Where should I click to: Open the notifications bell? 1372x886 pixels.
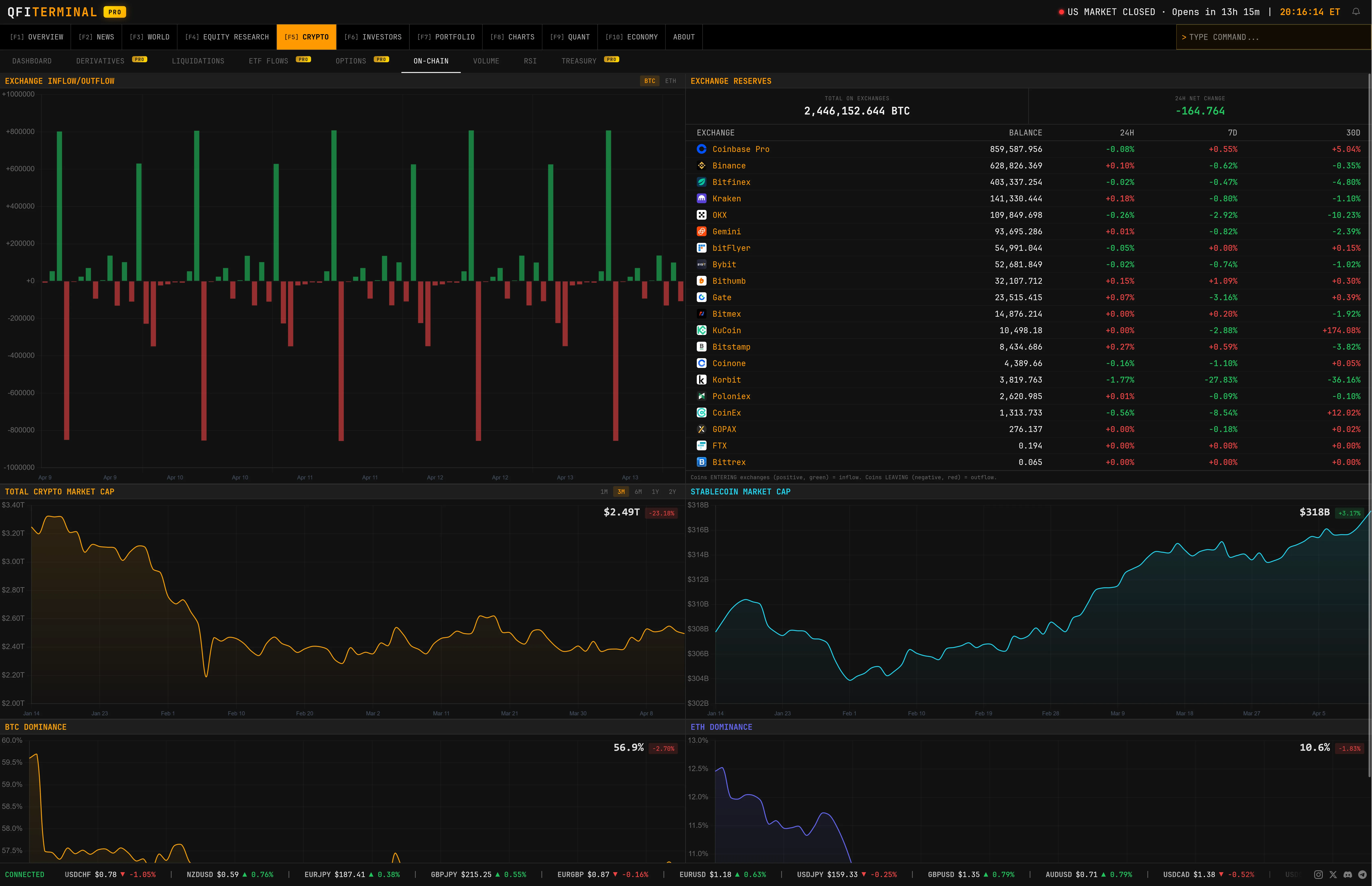tap(1358, 12)
